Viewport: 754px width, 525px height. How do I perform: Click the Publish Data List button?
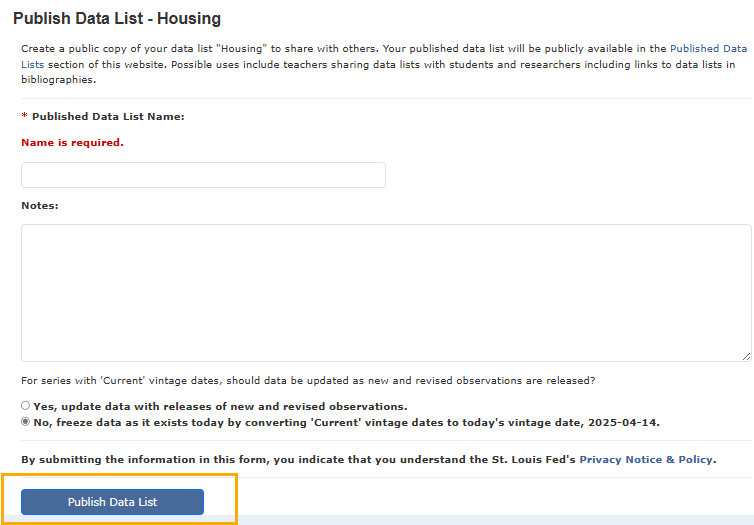click(112, 502)
